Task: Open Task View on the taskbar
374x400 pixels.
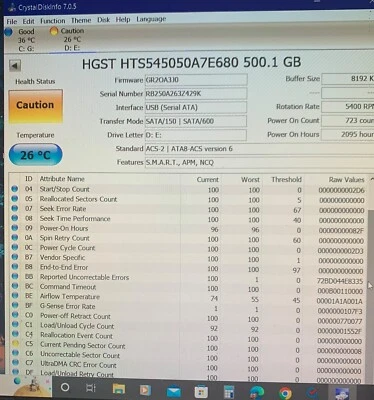Action: [90, 388]
